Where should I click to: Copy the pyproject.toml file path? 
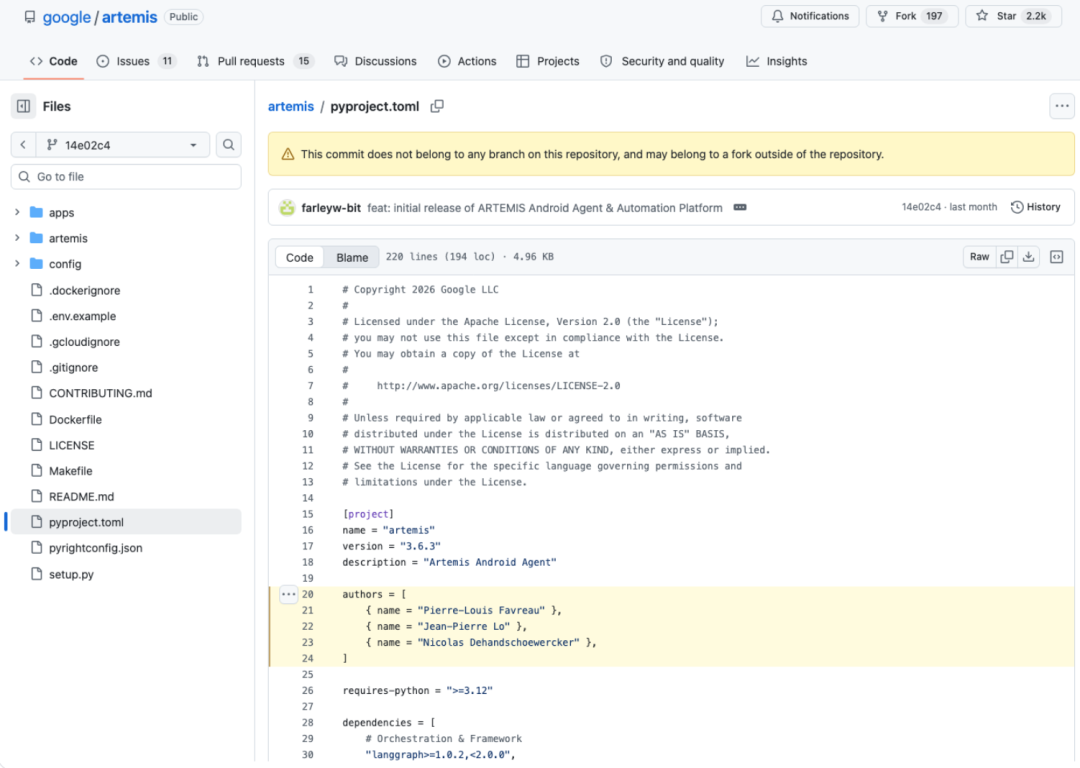[437, 106]
